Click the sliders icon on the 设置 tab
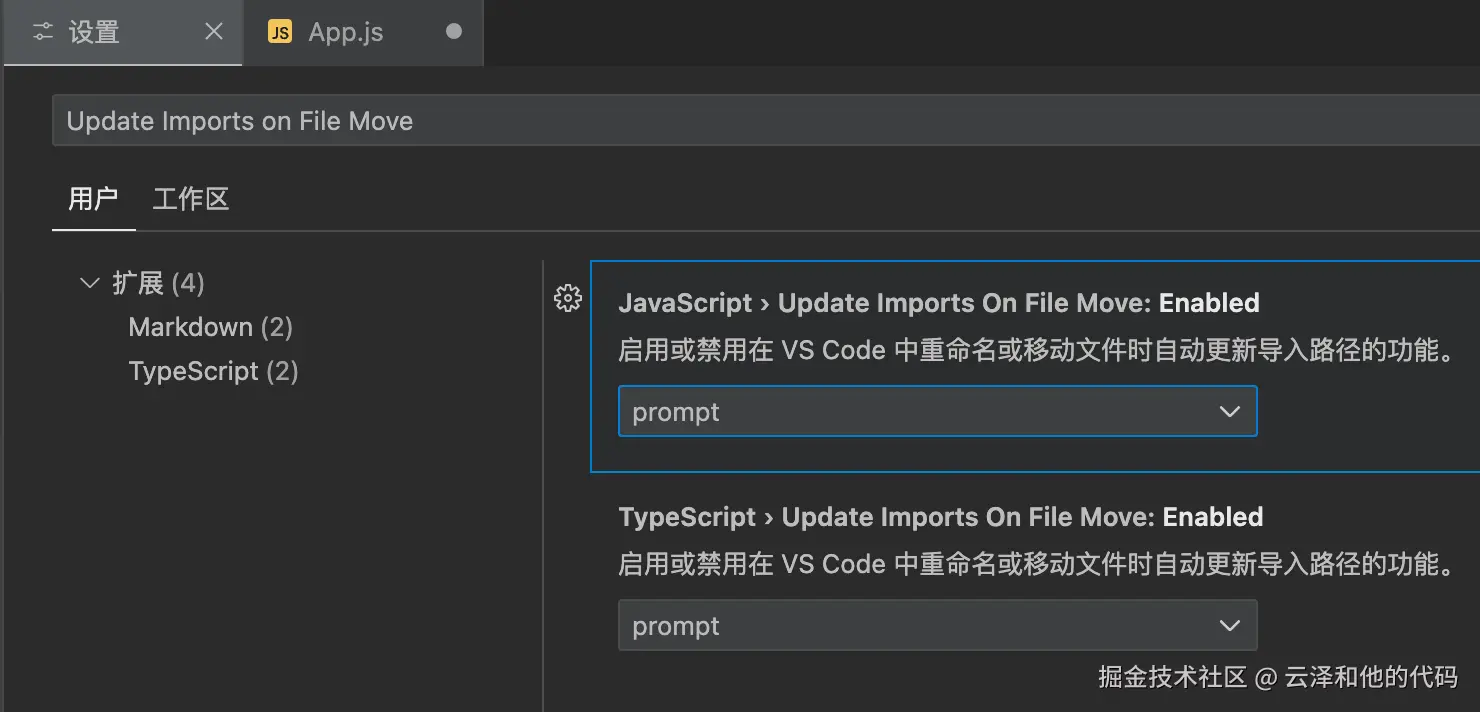 [42, 32]
